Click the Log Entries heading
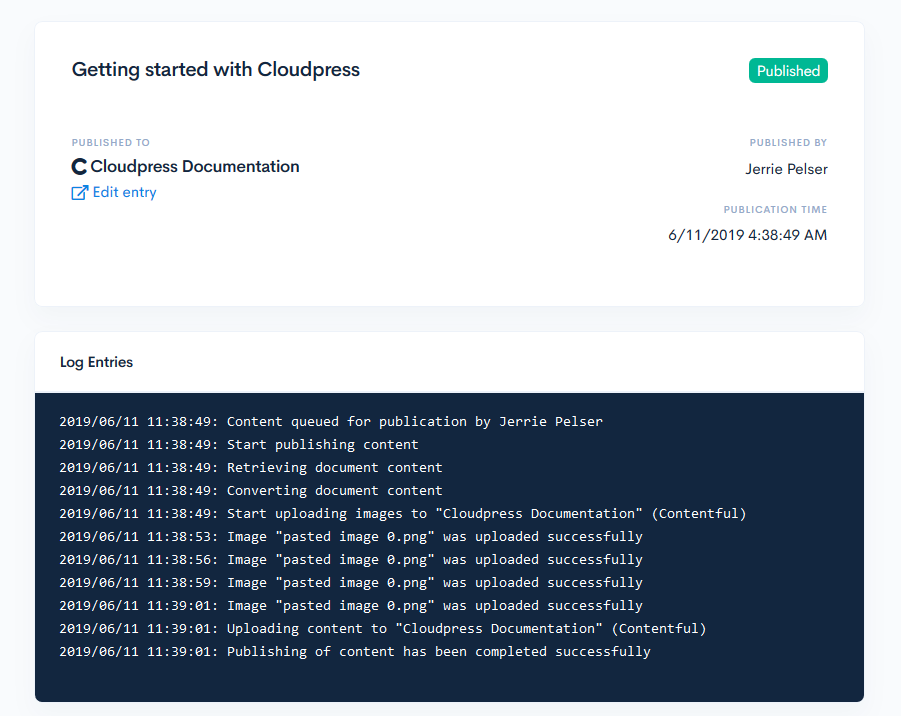Image resolution: width=901 pixels, height=716 pixels. coord(97,362)
